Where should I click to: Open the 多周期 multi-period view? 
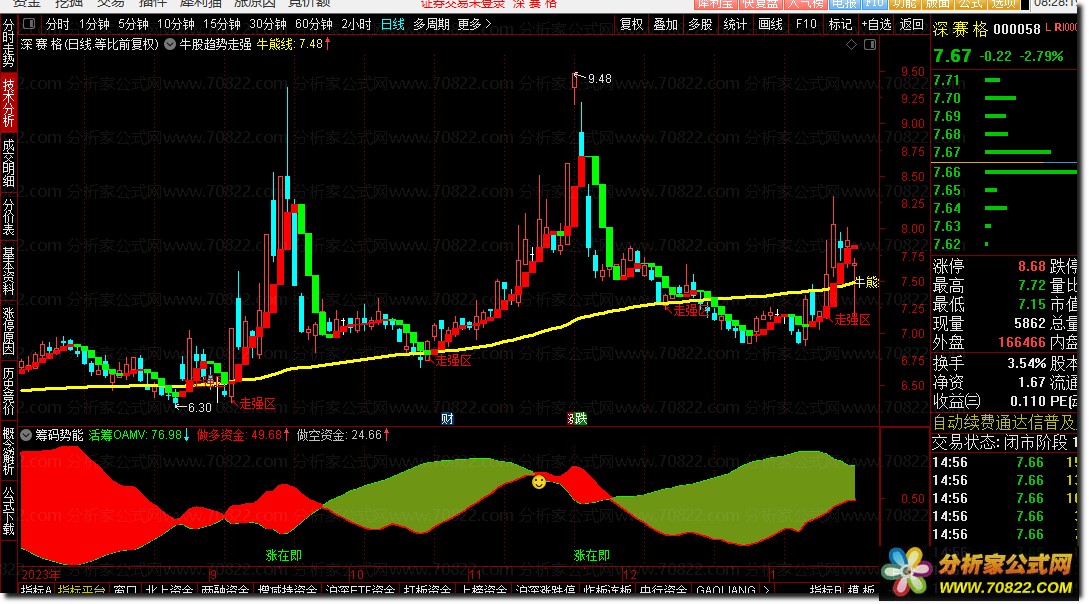point(431,24)
